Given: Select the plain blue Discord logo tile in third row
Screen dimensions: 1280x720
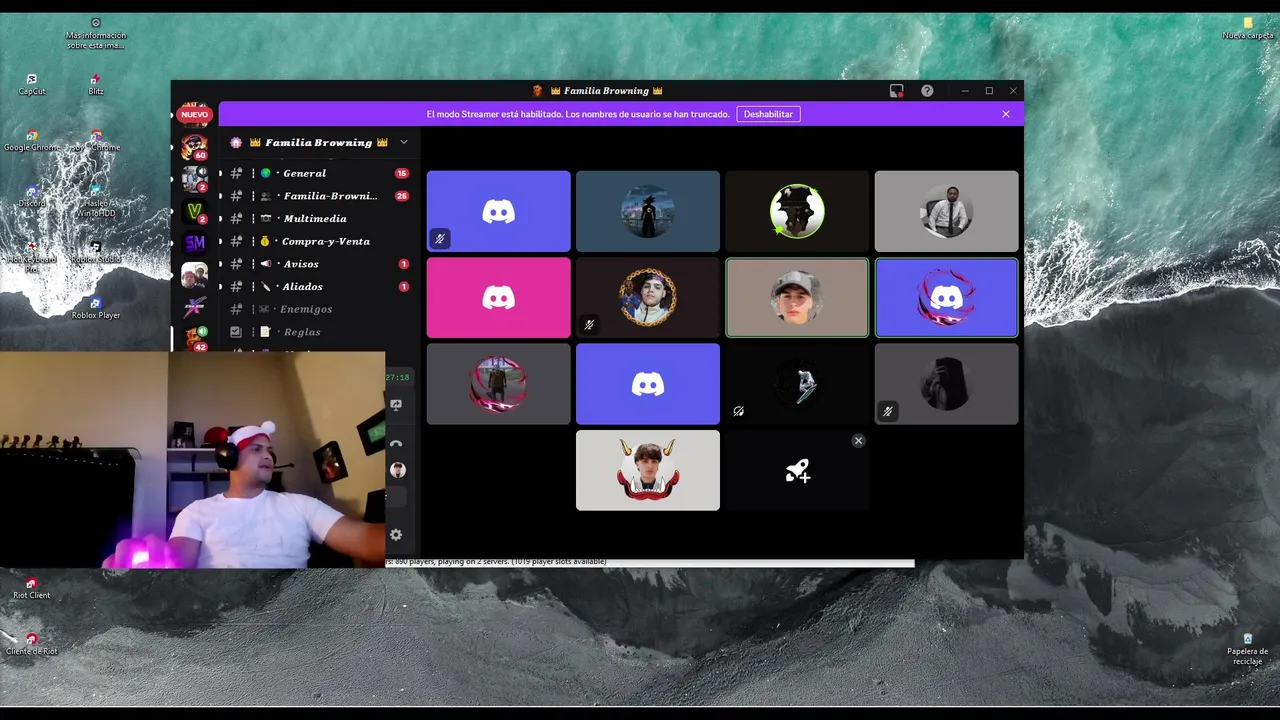Looking at the screenshot, I should [647, 384].
